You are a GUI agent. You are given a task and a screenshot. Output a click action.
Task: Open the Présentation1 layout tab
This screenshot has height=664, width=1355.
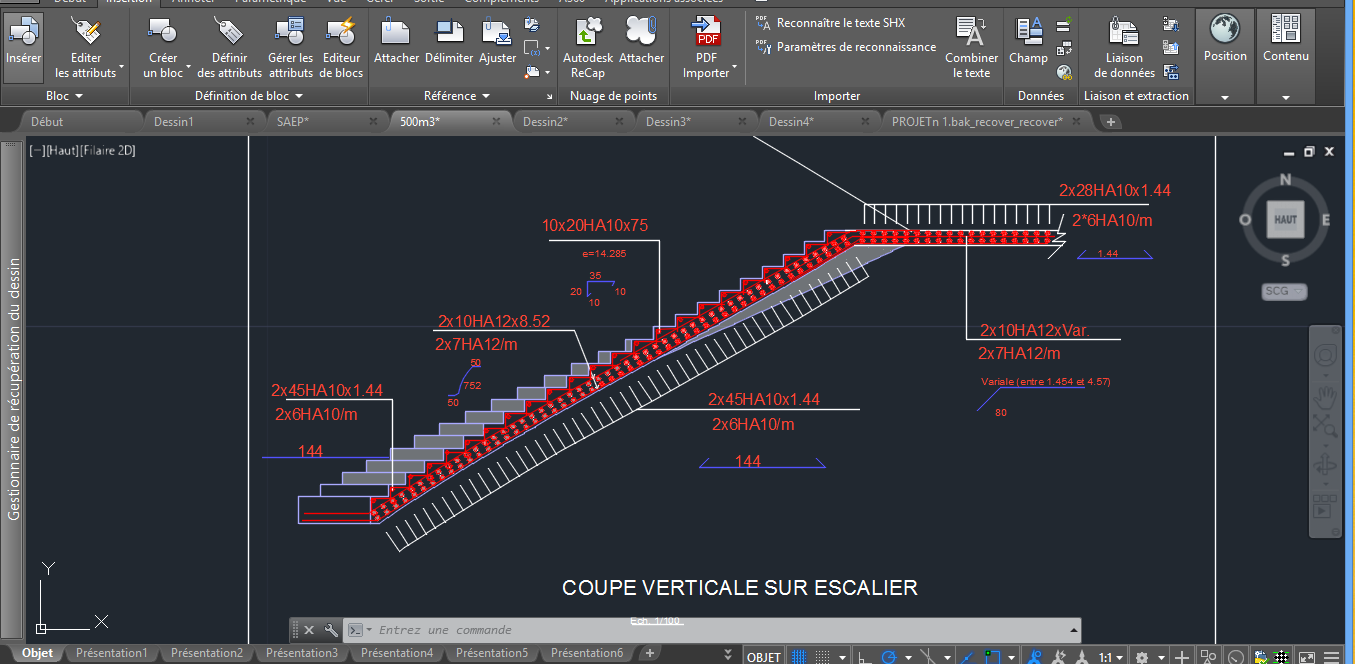click(111, 653)
